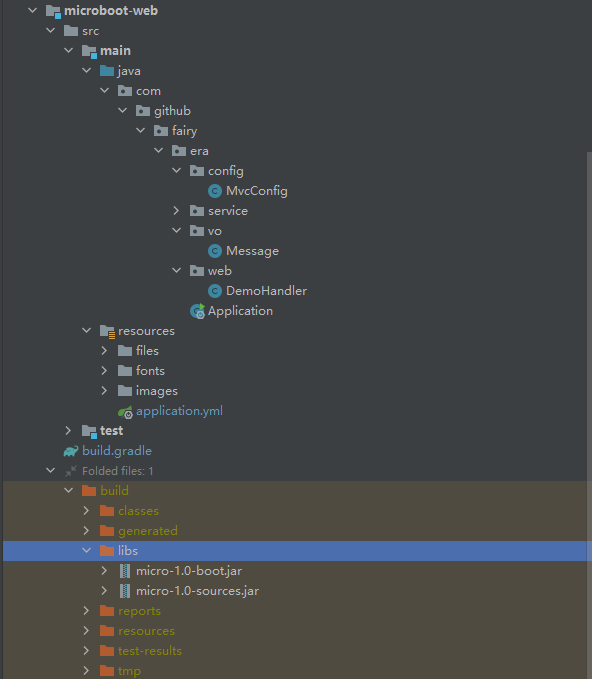Select the classes folder label
Screen dimensions: 592x679
[x=138, y=511]
